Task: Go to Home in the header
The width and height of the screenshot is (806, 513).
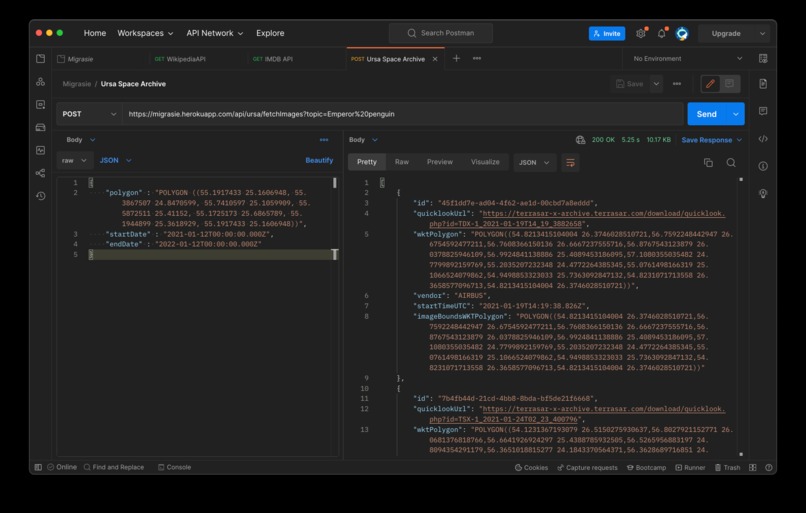Action: tap(95, 33)
